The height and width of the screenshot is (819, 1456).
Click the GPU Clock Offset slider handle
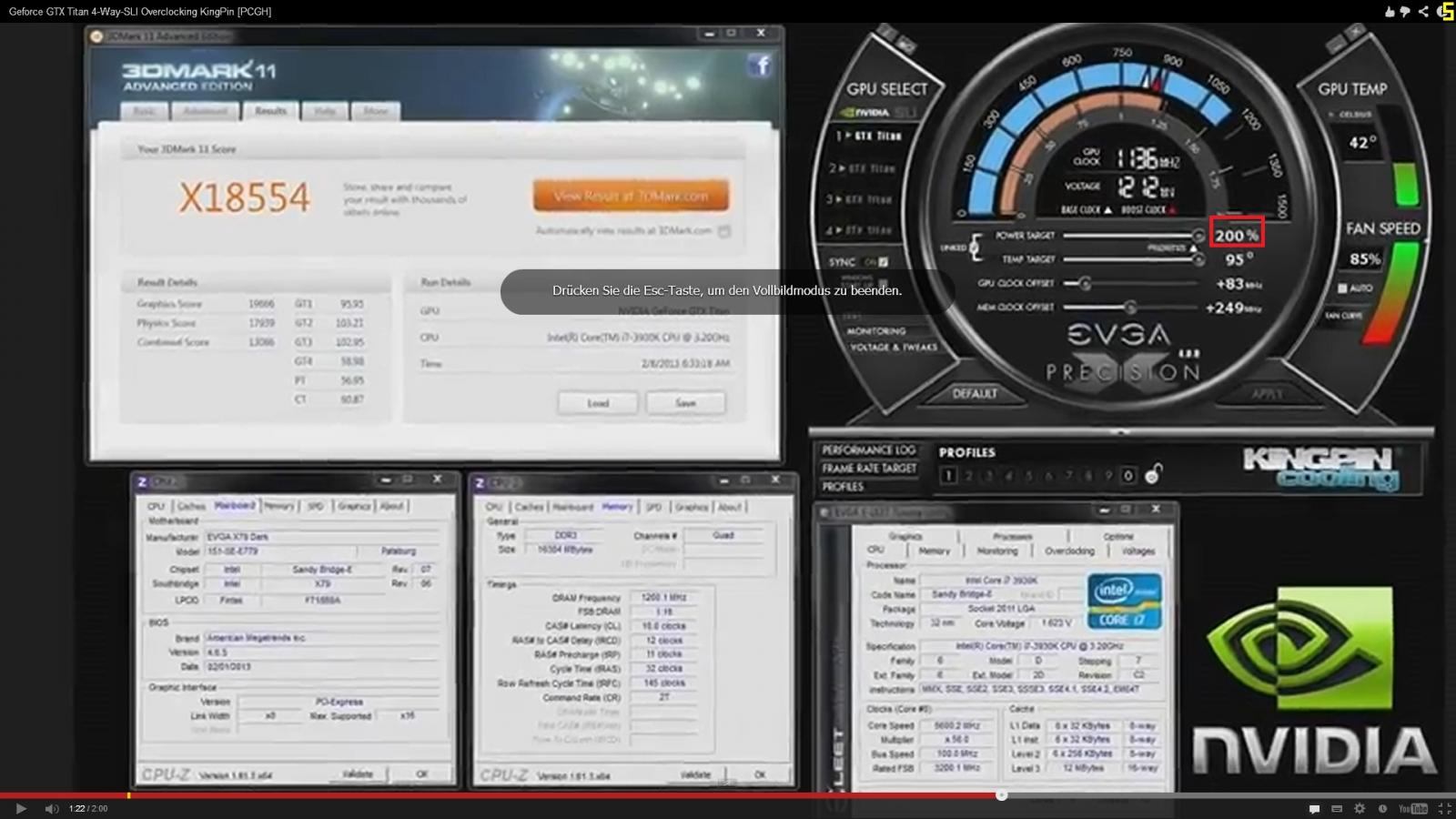pyautogui.click(x=1084, y=284)
